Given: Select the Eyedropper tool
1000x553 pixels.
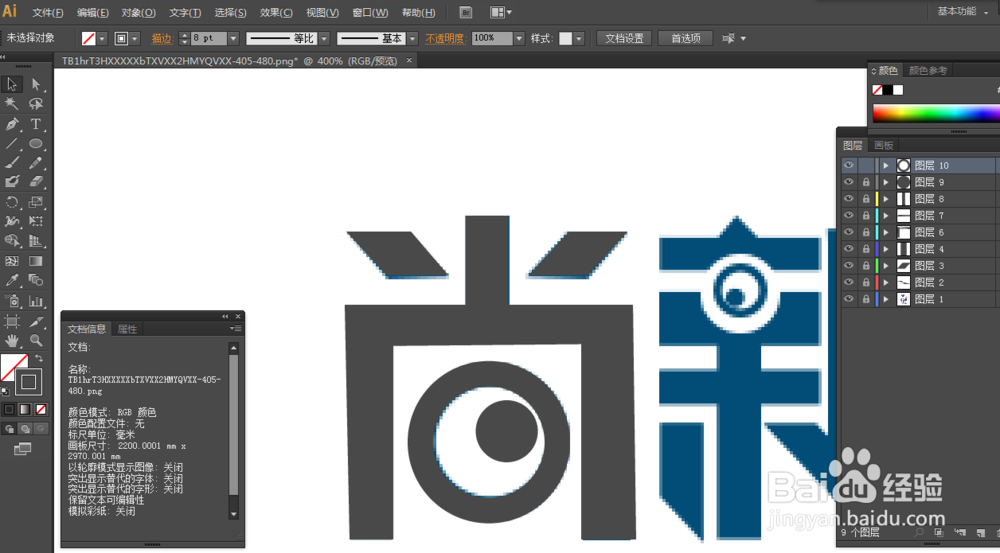Looking at the screenshot, I should click(x=11, y=280).
